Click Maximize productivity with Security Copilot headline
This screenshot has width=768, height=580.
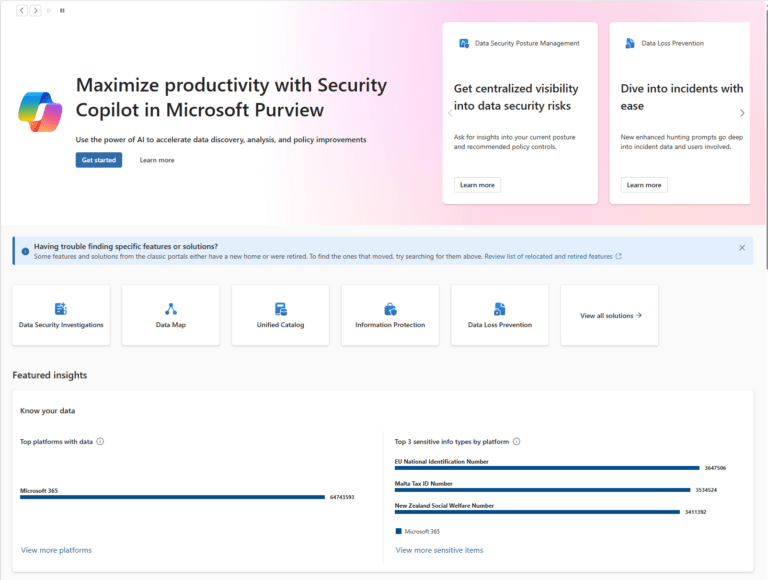(231, 97)
